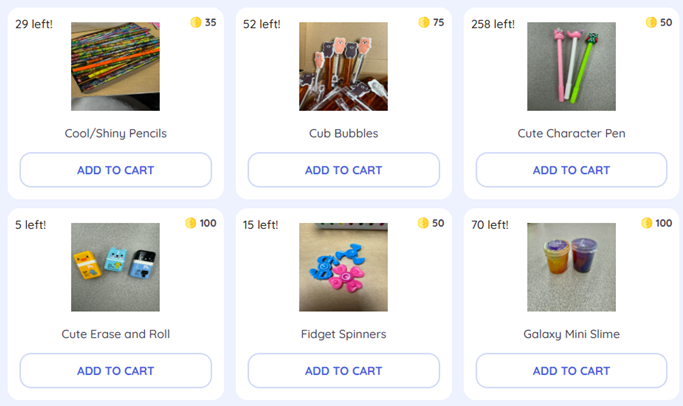
Task: Click the coin icon on Cub Bubbles
Action: 424,22
